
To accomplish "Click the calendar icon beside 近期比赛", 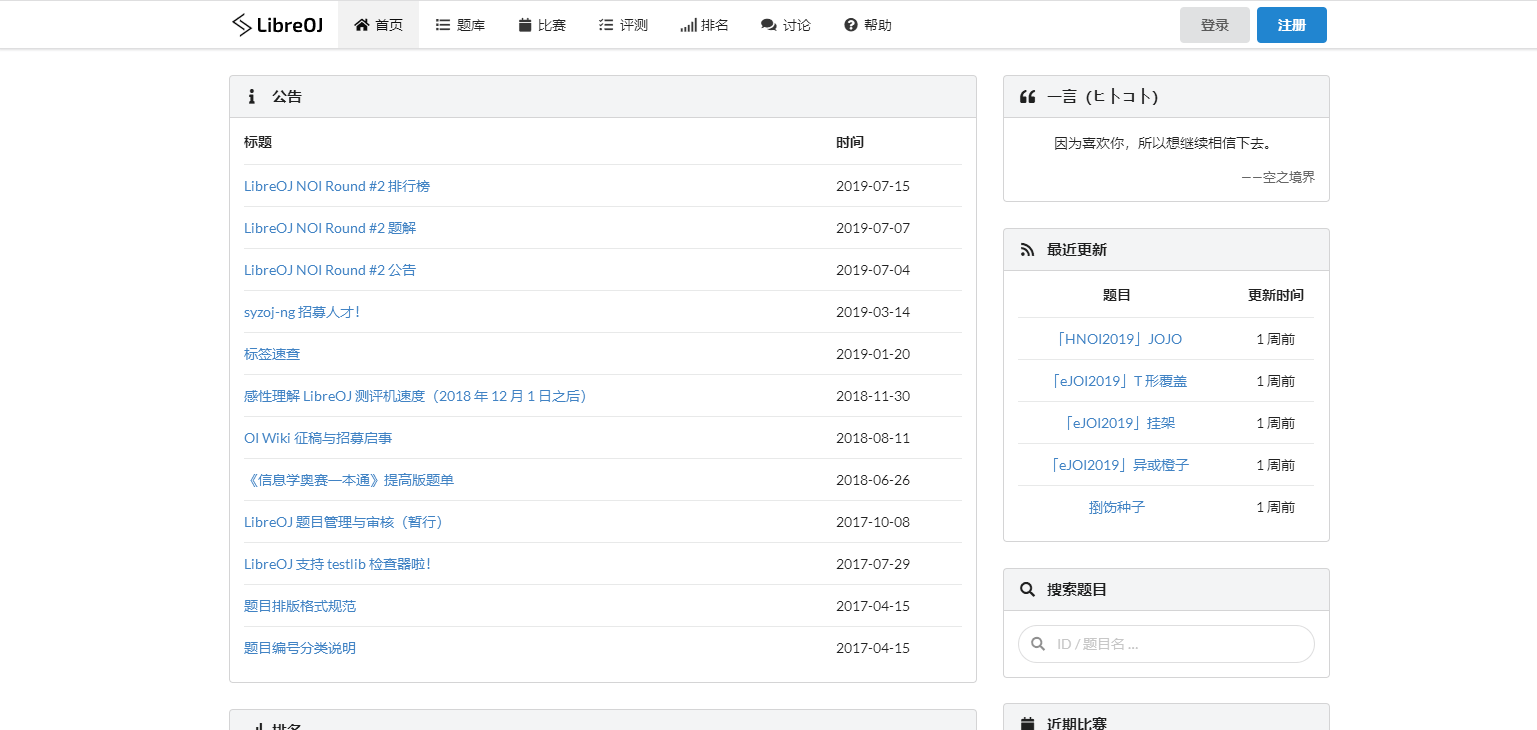I will (1027, 723).
